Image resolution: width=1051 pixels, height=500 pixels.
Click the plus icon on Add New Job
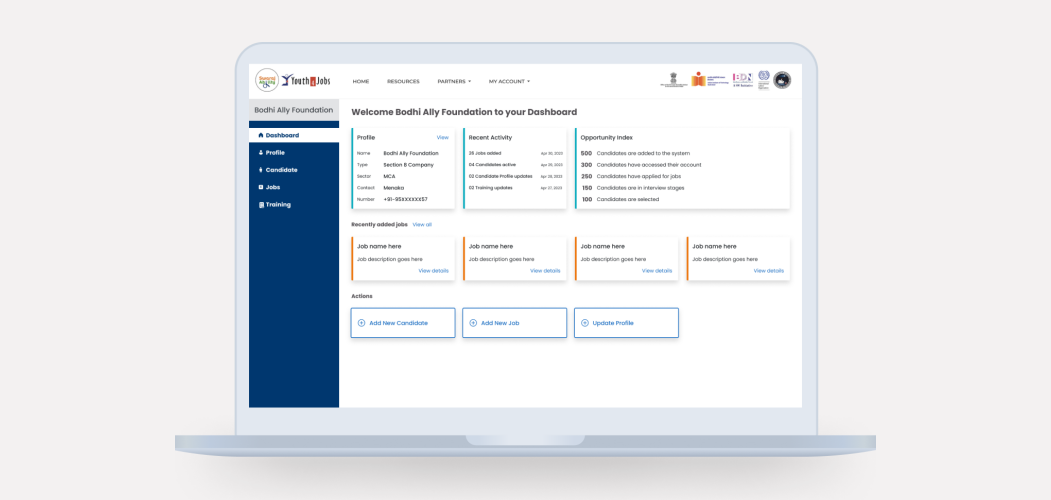pyautogui.click(x=473, y=323)
